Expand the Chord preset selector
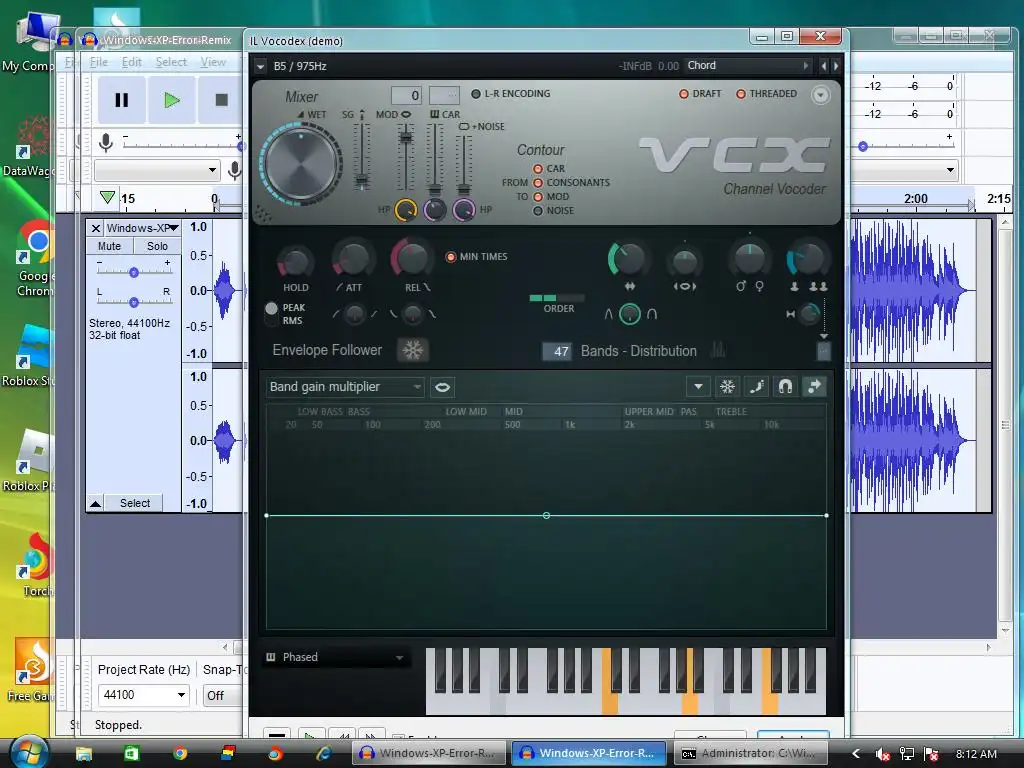Screen dimensions: 1024x768 coord(747,66)
